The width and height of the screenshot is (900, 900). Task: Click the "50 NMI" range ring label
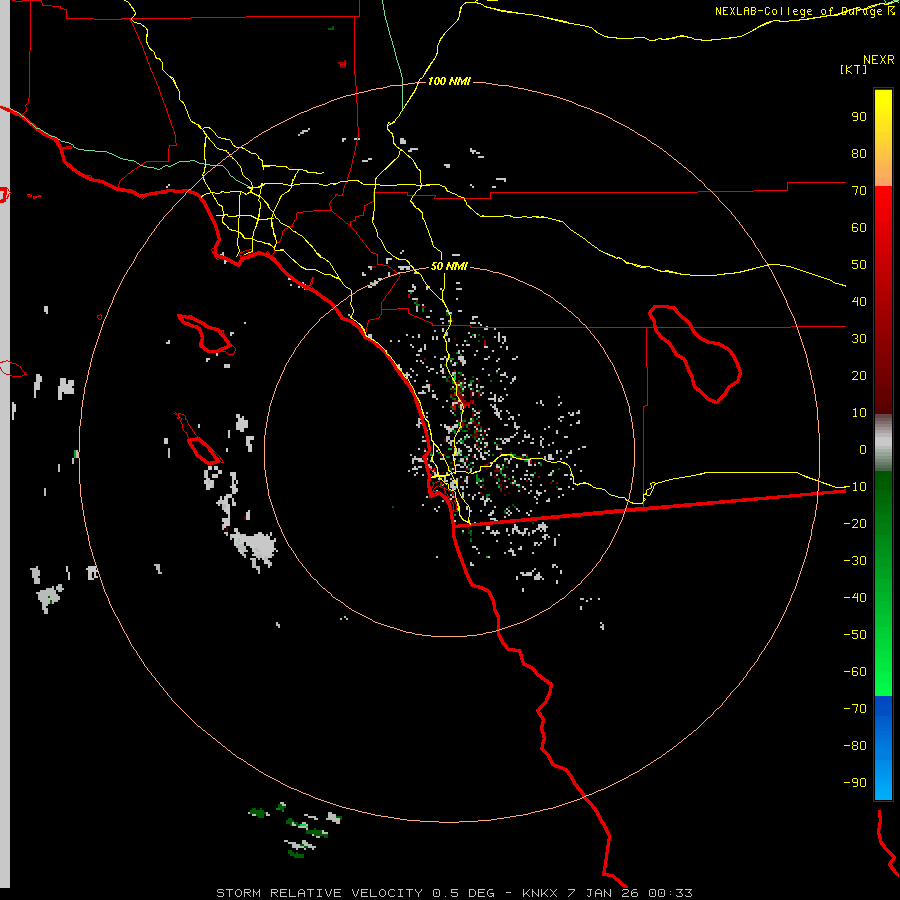coord(449,266)
